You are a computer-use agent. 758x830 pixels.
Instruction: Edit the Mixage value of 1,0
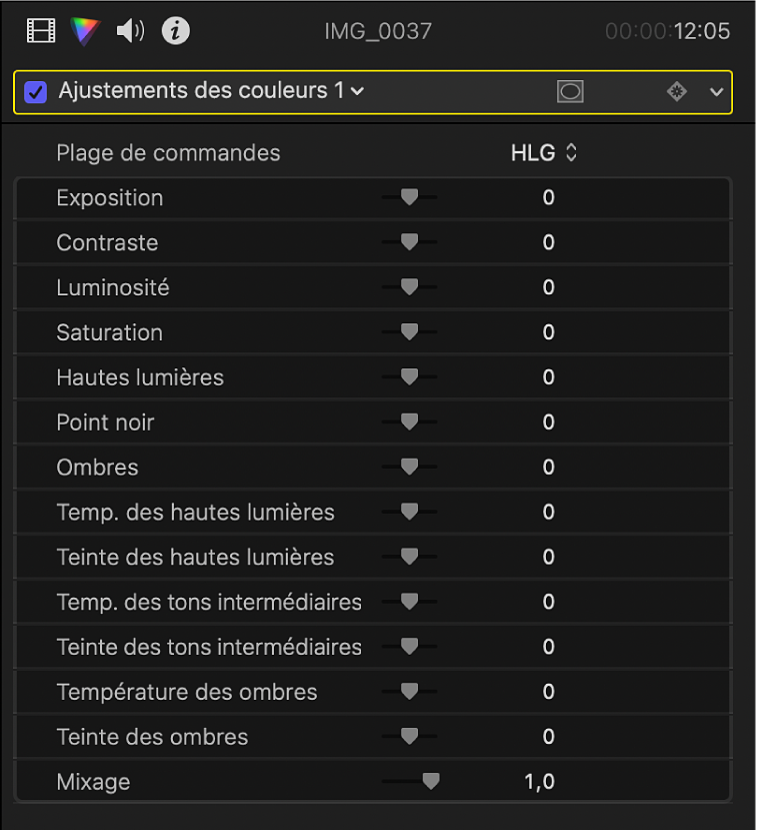click(539, 781)
